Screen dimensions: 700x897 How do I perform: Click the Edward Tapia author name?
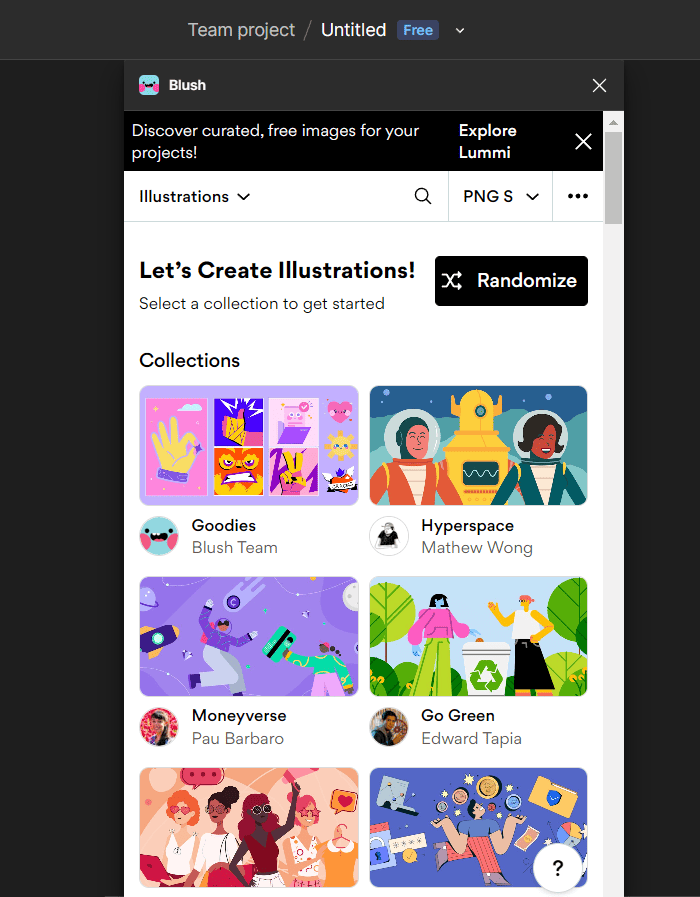pyautogui.click(x=471, y=739)
